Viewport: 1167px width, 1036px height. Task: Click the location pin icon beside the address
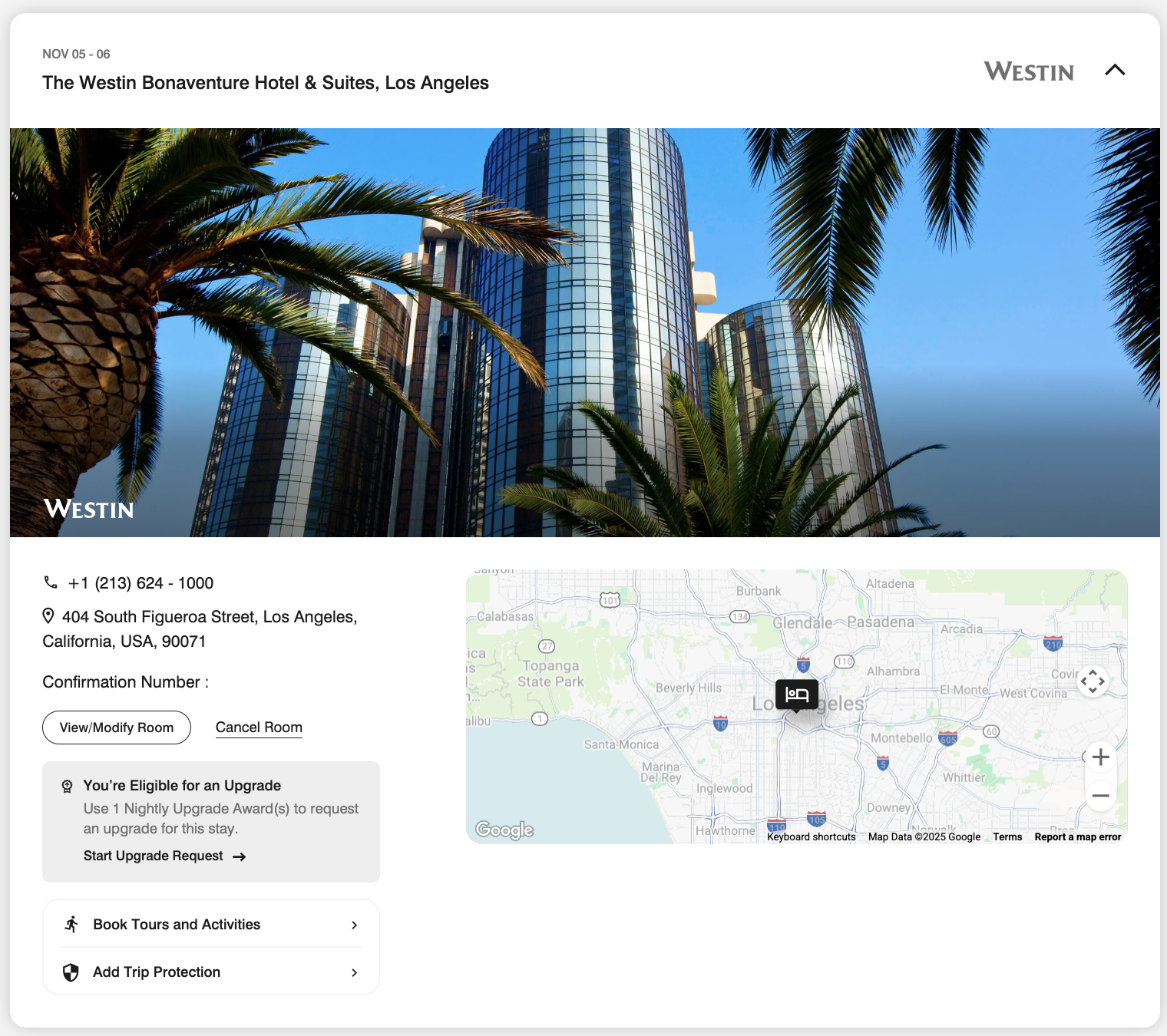click(48, 616)
